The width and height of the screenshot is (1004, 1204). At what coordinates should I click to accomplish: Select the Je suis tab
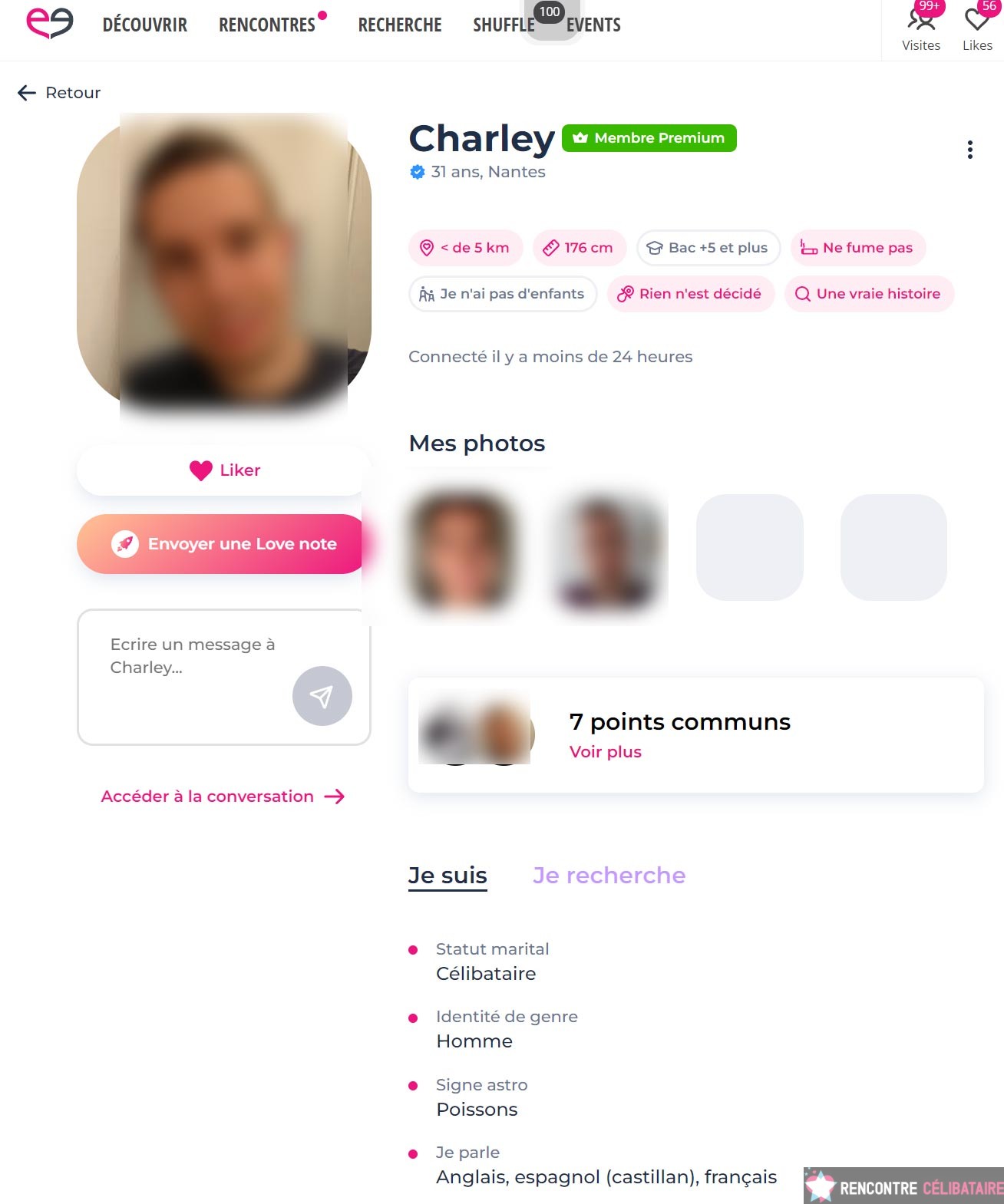[448, 876]
